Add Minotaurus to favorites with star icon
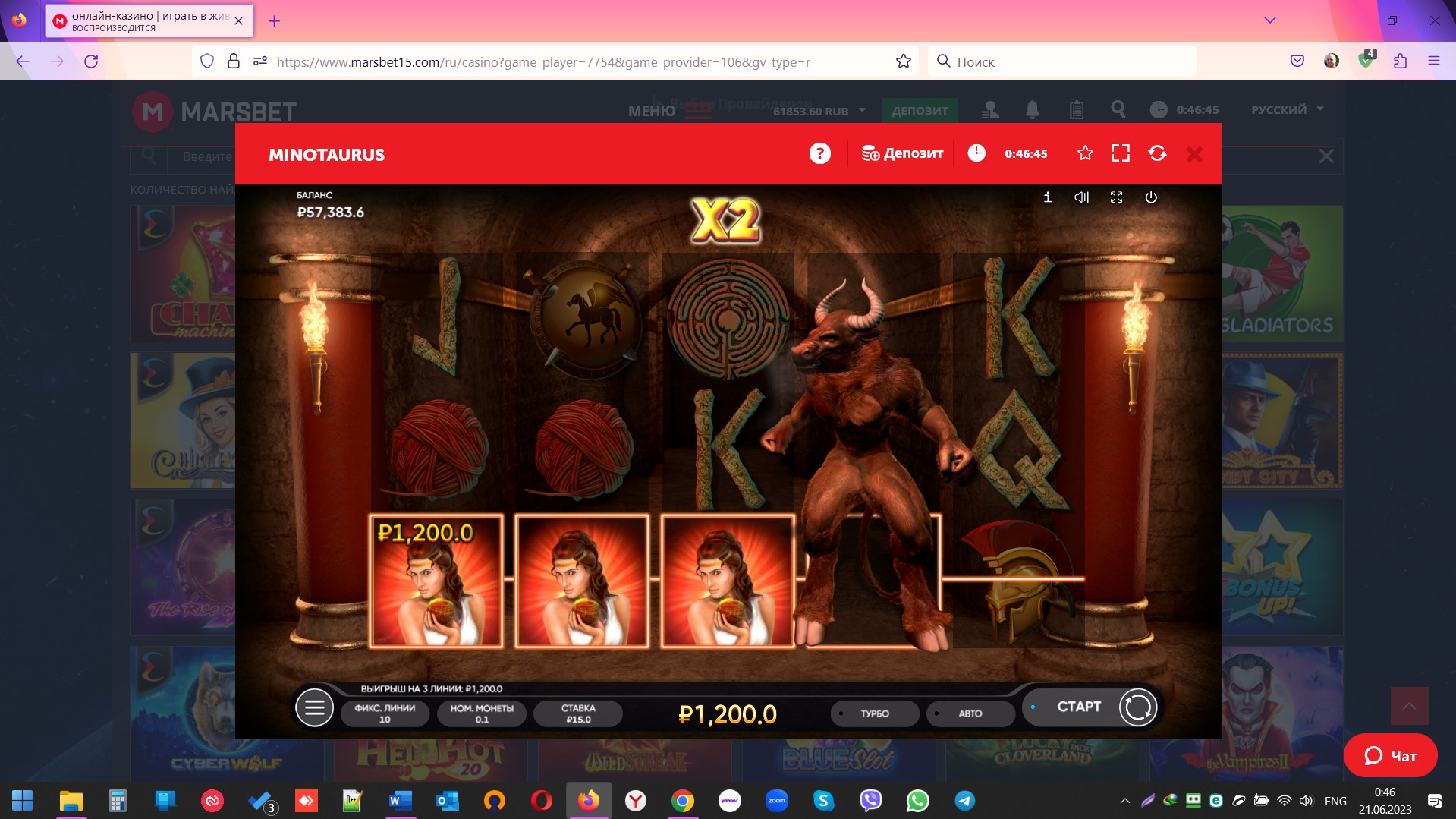This screenshot has width=1456, height=819. click(x=1085, y=153)
